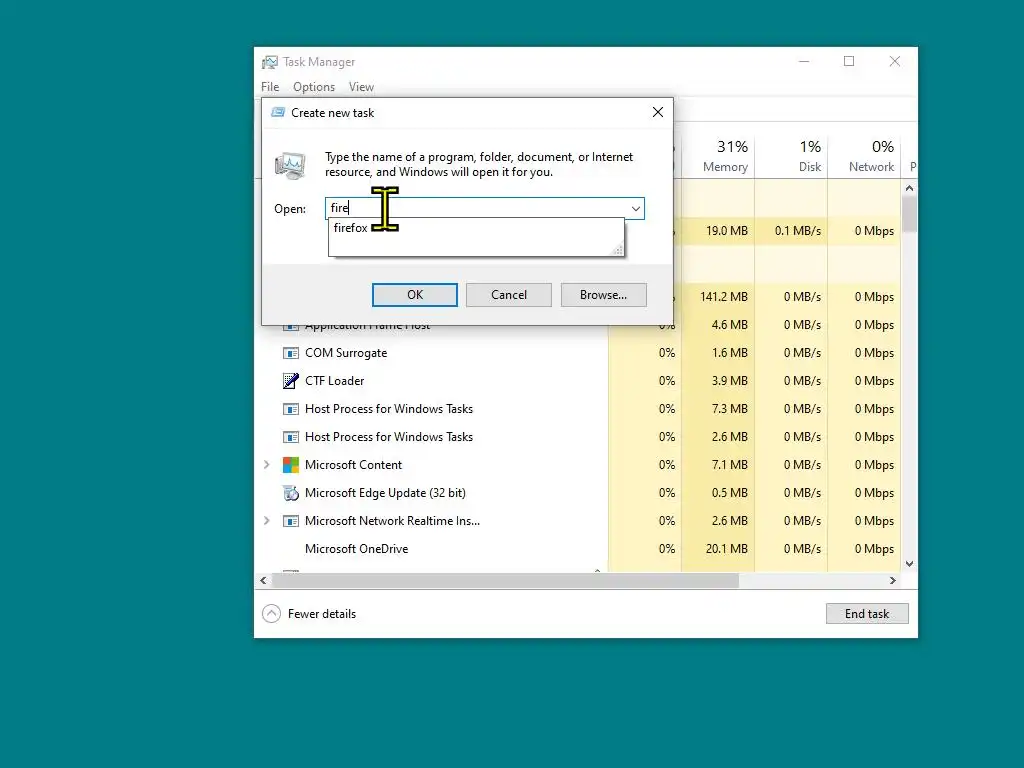Click the horizontal scrollbar left arrow
Image resolution: width=1024 pixels, height=768 pixels.
(x=263, y=581)
